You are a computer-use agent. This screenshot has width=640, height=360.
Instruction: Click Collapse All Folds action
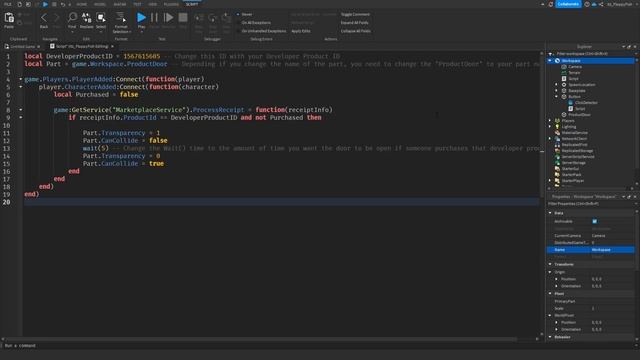pos(356,31)
